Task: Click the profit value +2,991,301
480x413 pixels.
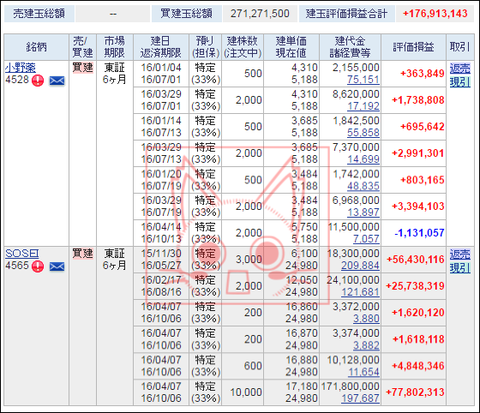Action: (418, 153)
